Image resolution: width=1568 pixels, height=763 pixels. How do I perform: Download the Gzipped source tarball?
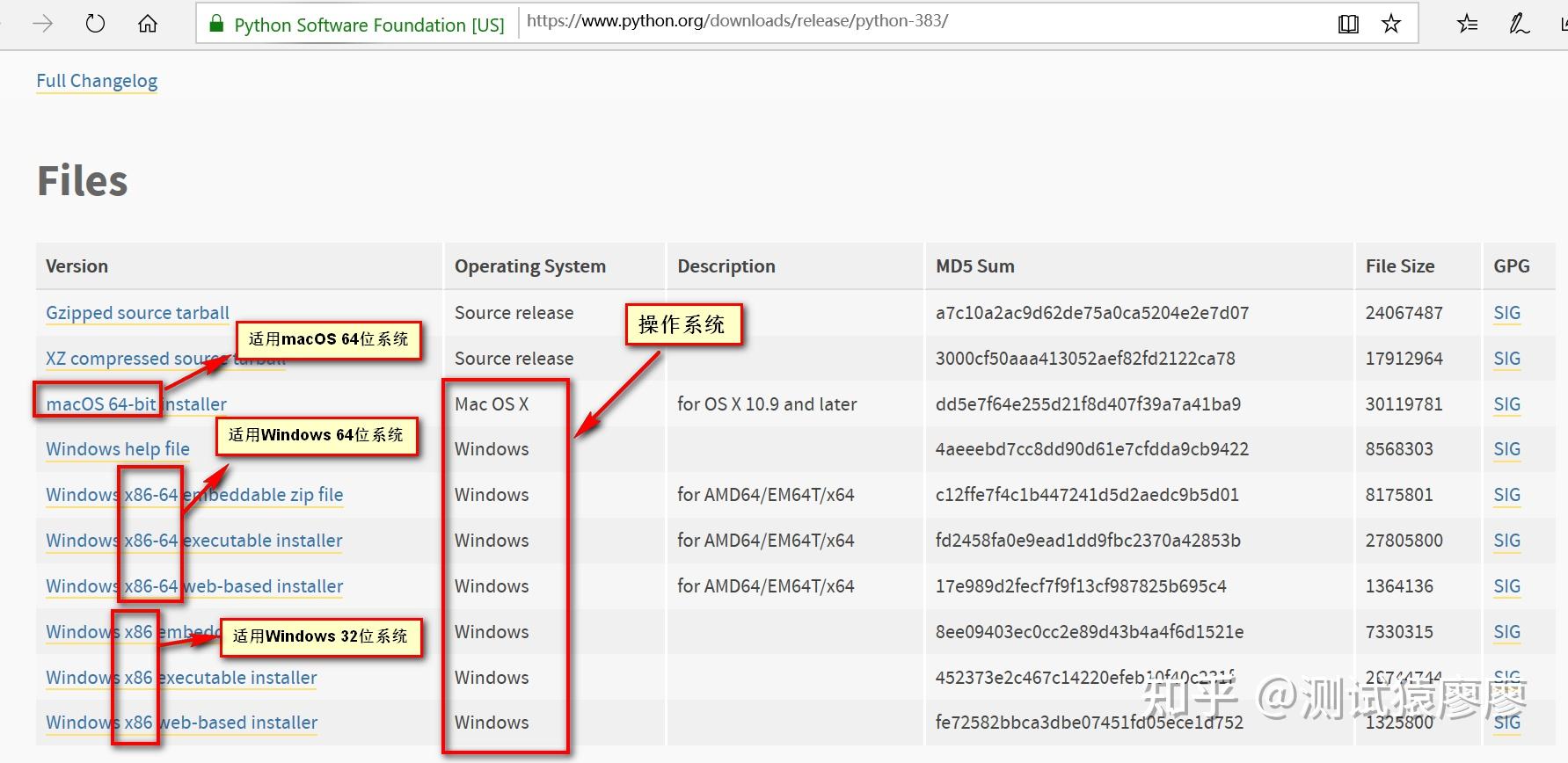coord(137,313)
